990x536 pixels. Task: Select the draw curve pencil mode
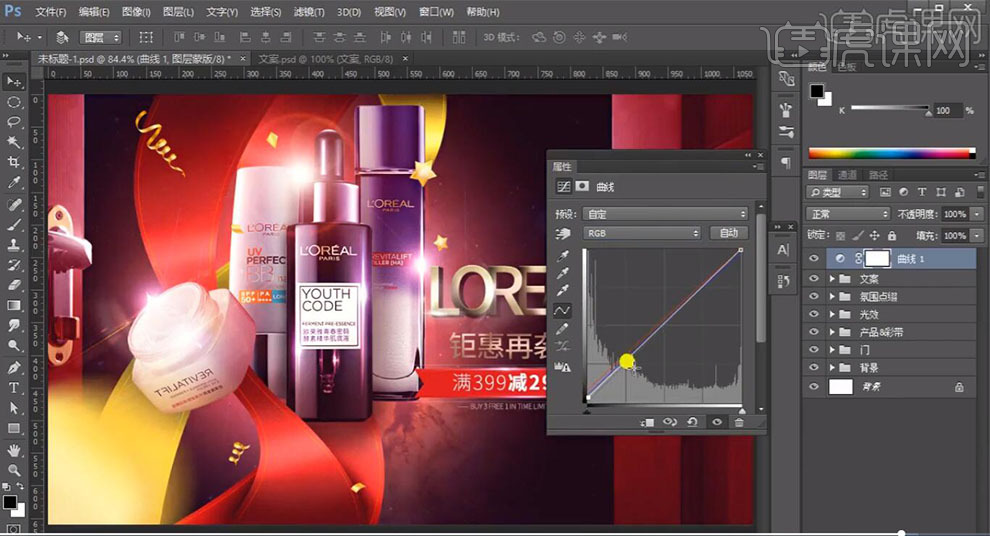click(562, 329)
